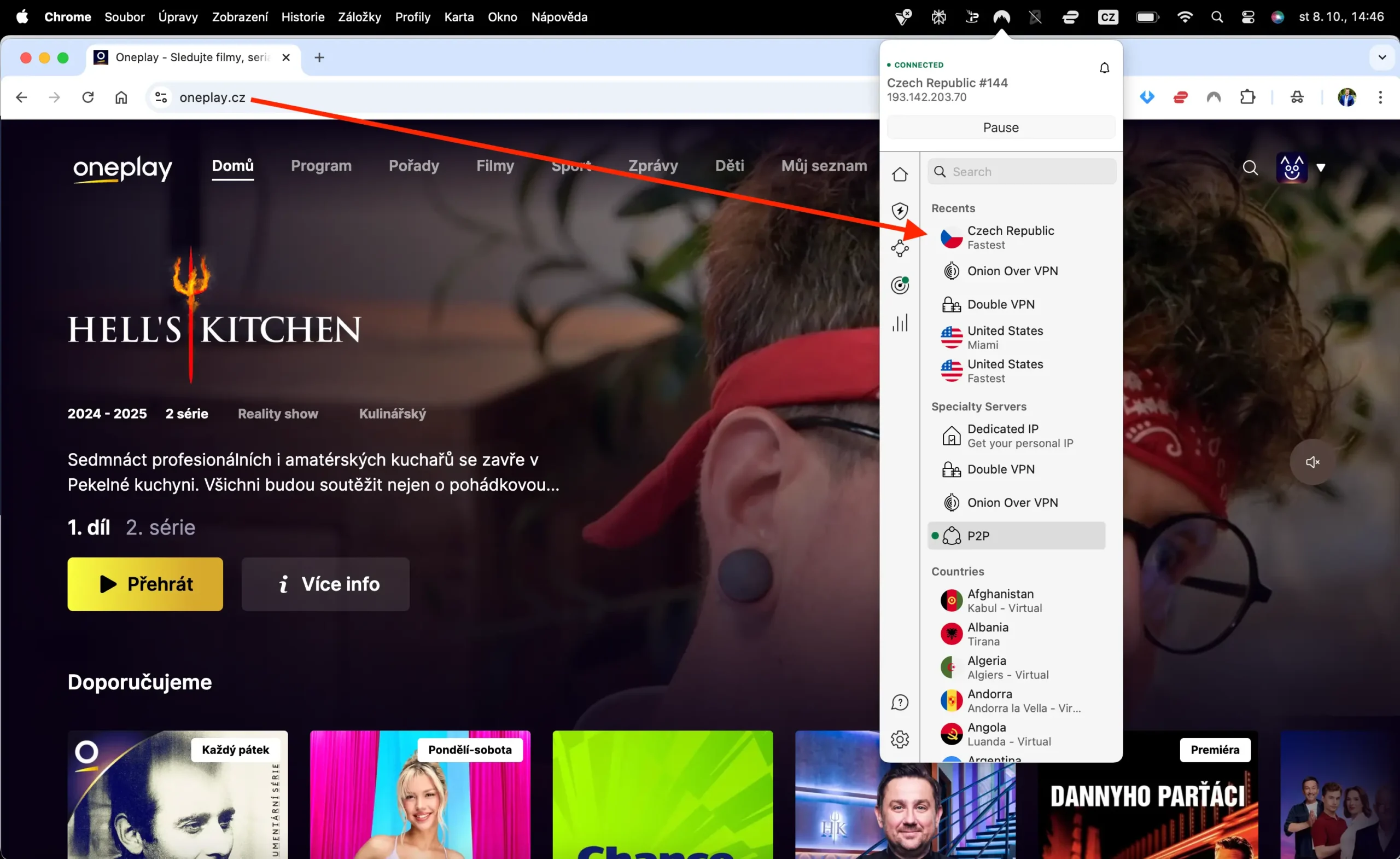
Task: Open NordVPN Threat Protection panel
Action: [900, 210]
